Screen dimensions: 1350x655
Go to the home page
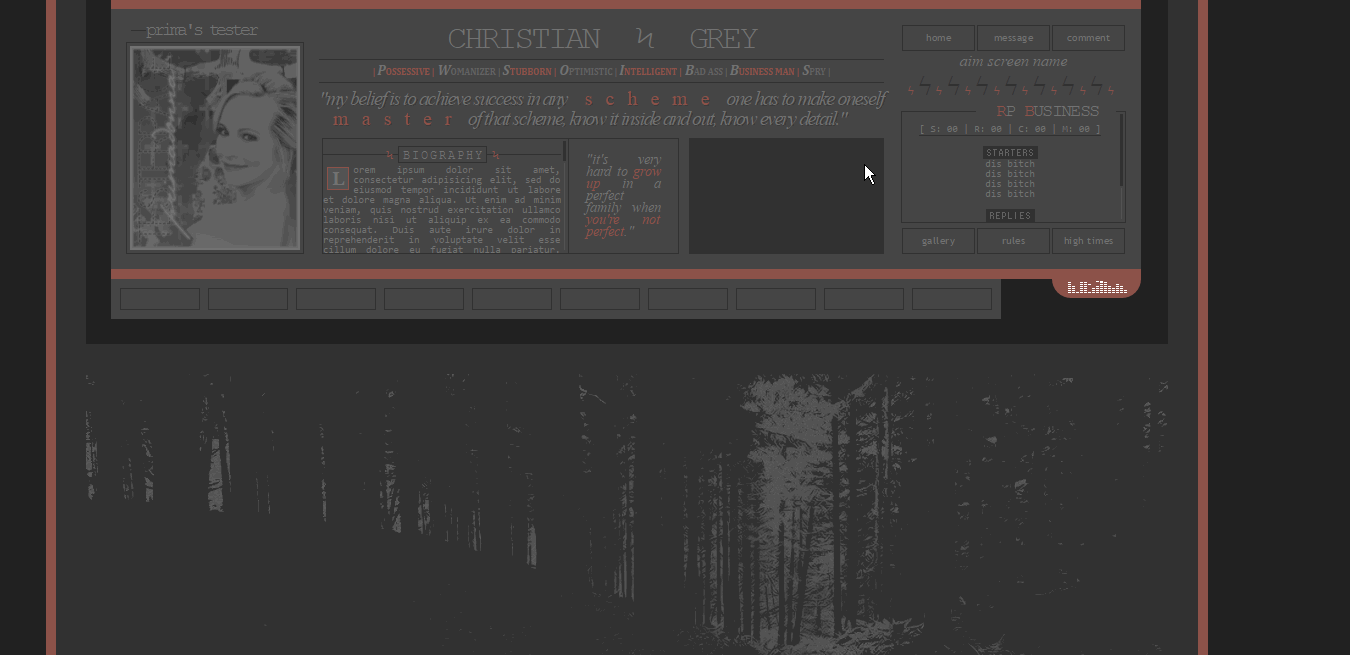pyautogui.click(x=938, y=38)
